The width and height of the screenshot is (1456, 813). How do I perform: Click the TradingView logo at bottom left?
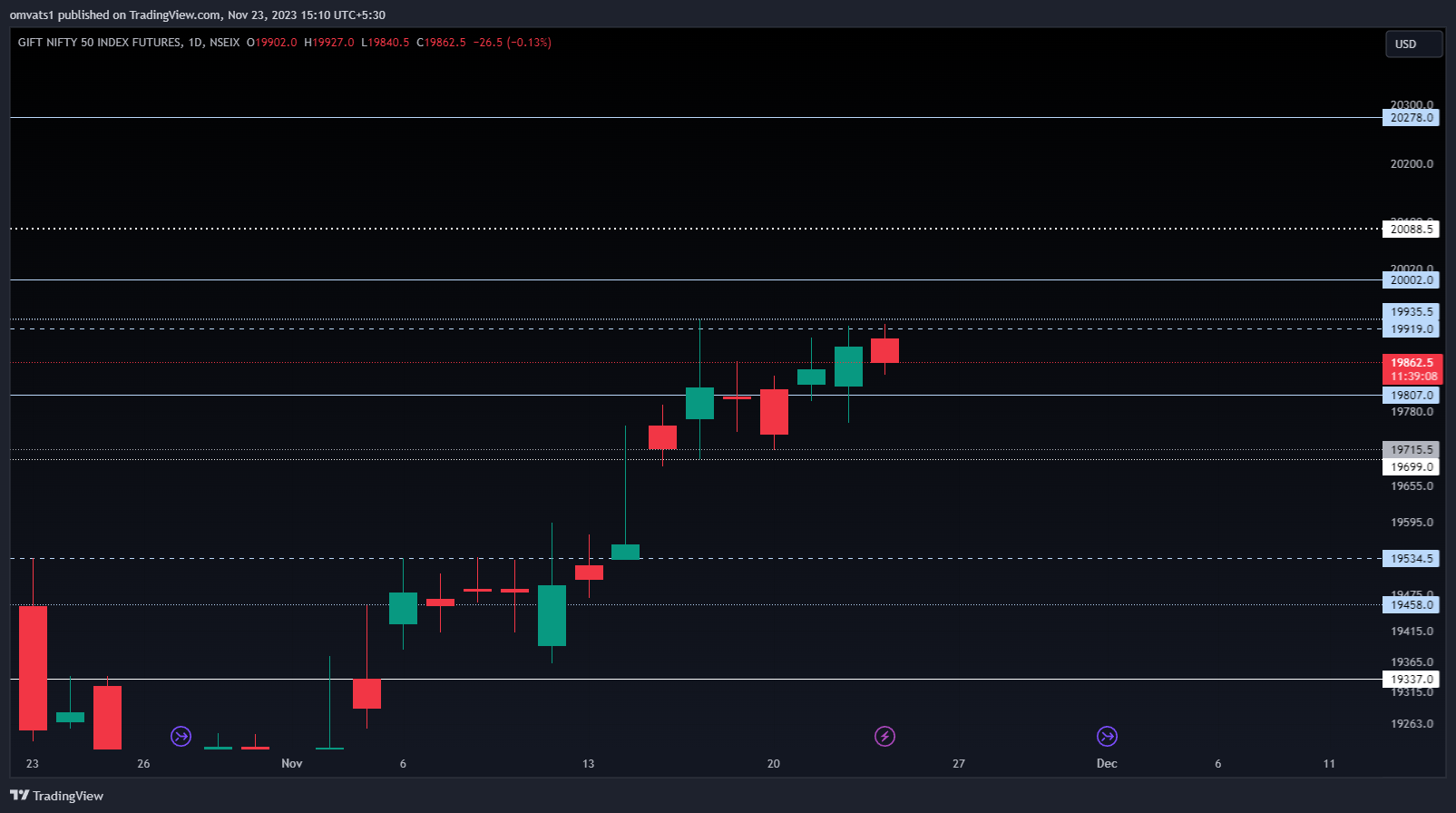(x=56, y=796)
